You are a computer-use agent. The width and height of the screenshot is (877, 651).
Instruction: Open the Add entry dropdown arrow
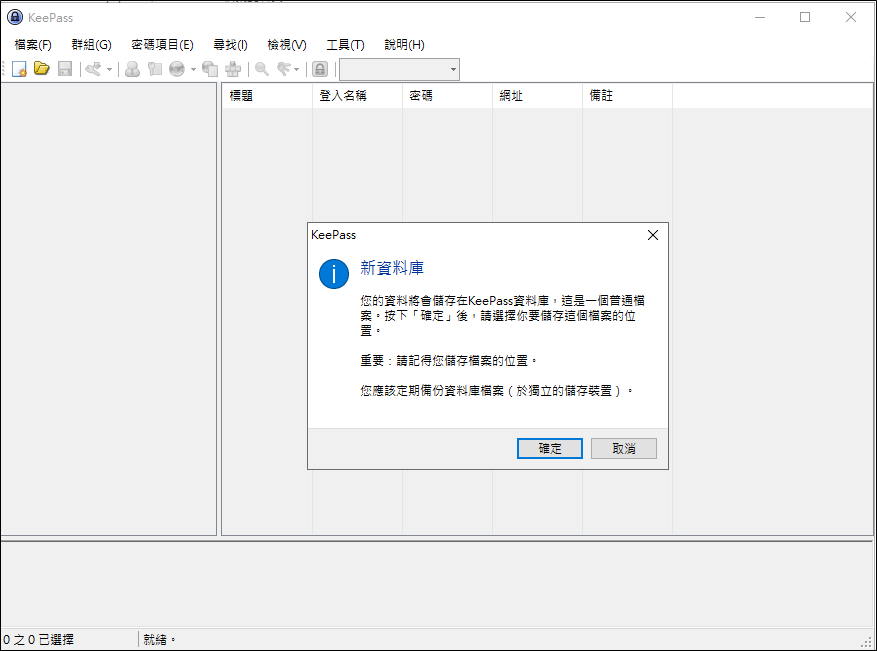click(109, 69)
